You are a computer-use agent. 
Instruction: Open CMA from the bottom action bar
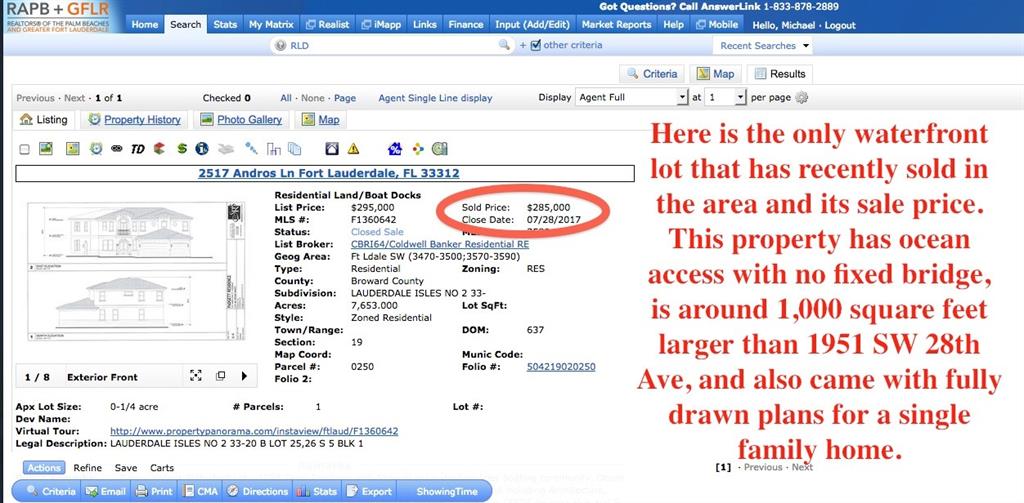201,491
